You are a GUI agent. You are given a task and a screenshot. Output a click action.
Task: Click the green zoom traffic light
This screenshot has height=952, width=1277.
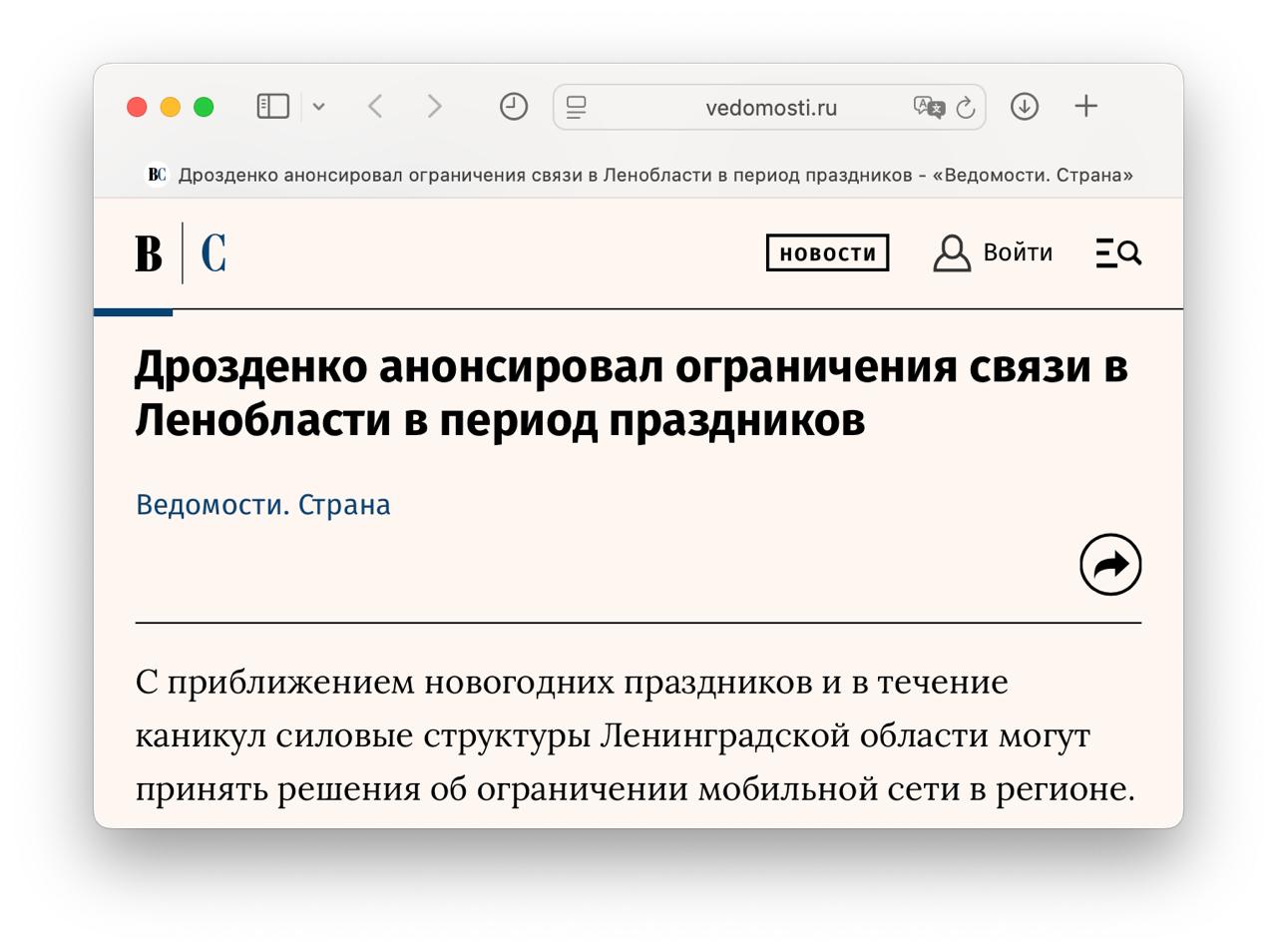[204, 105]
